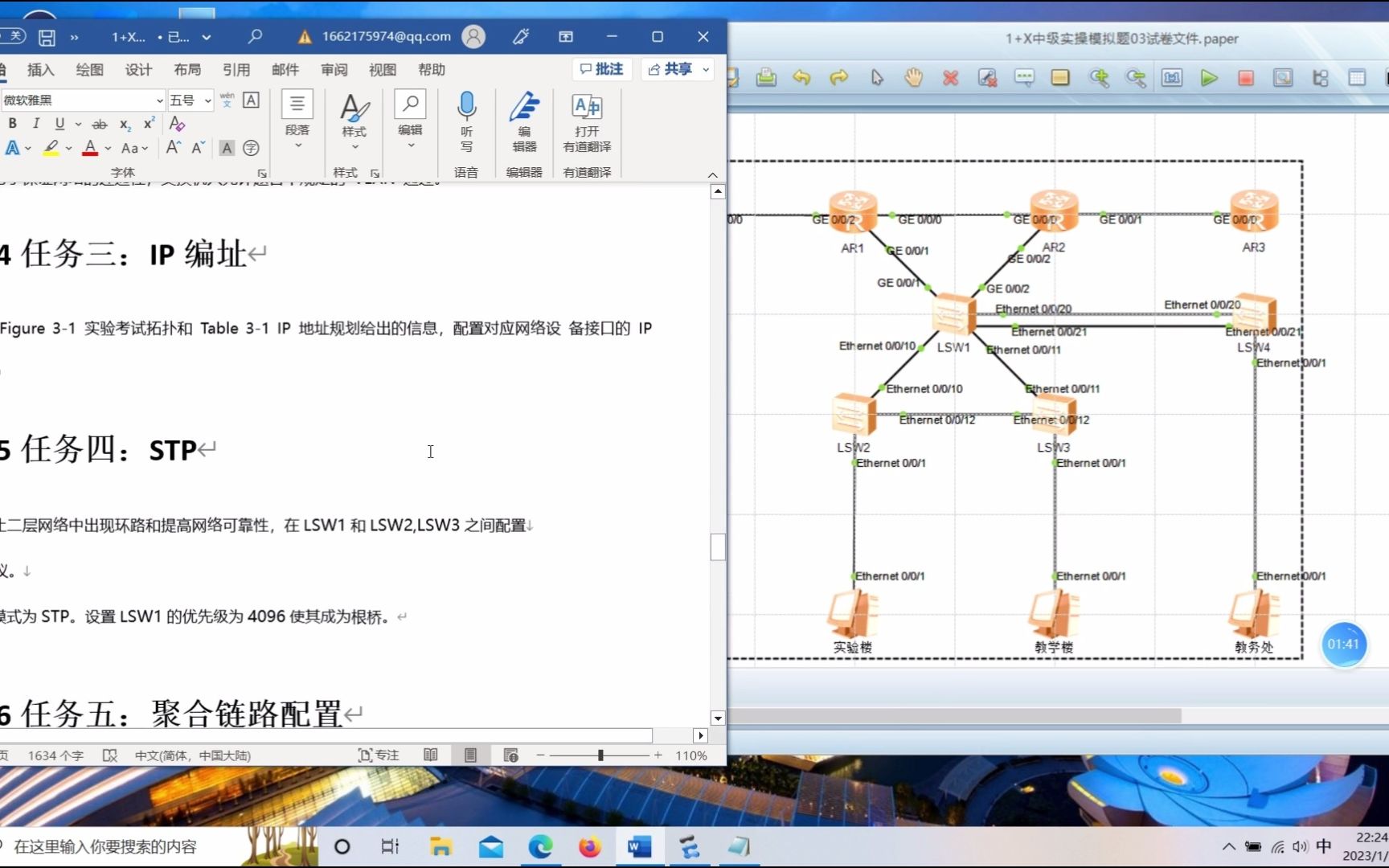Click the Share (共享) button

(670, 69)
